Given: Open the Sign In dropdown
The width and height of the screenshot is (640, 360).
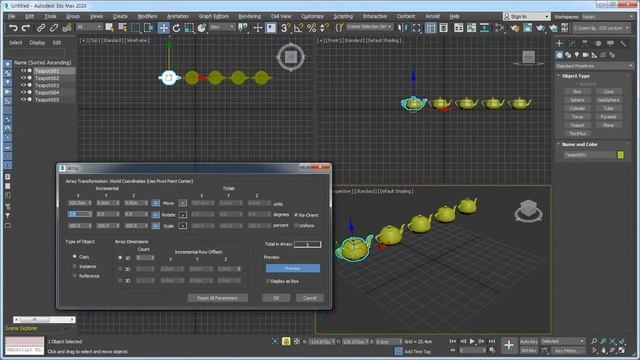Looking at the screenshot, I should [x=527, y=16].
